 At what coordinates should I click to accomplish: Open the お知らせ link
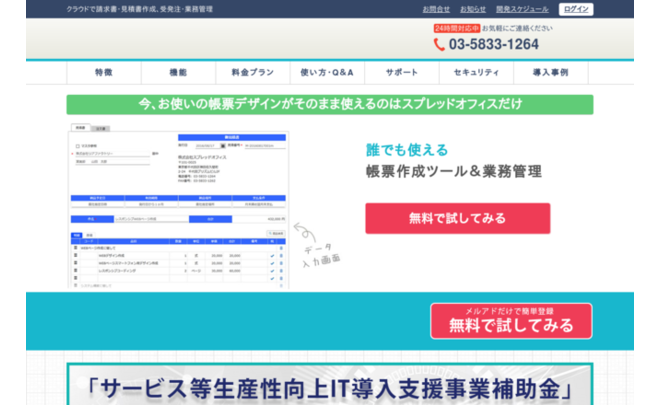click(x=474, y=9)
